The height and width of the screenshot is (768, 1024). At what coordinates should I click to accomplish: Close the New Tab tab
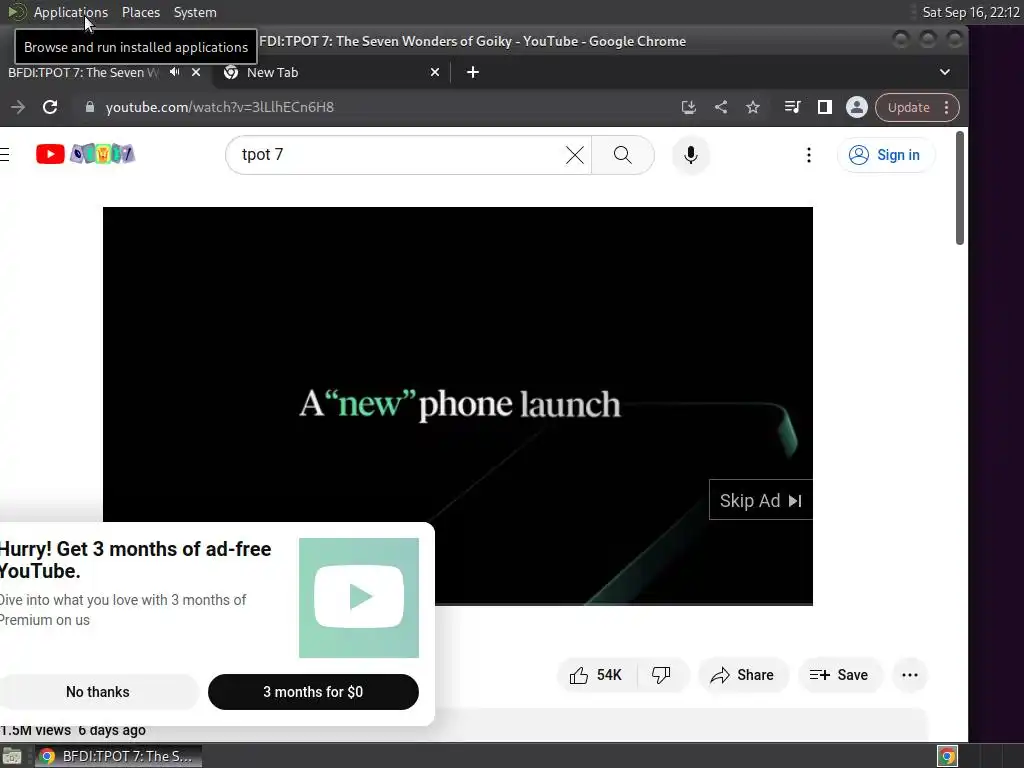point(435,72)
